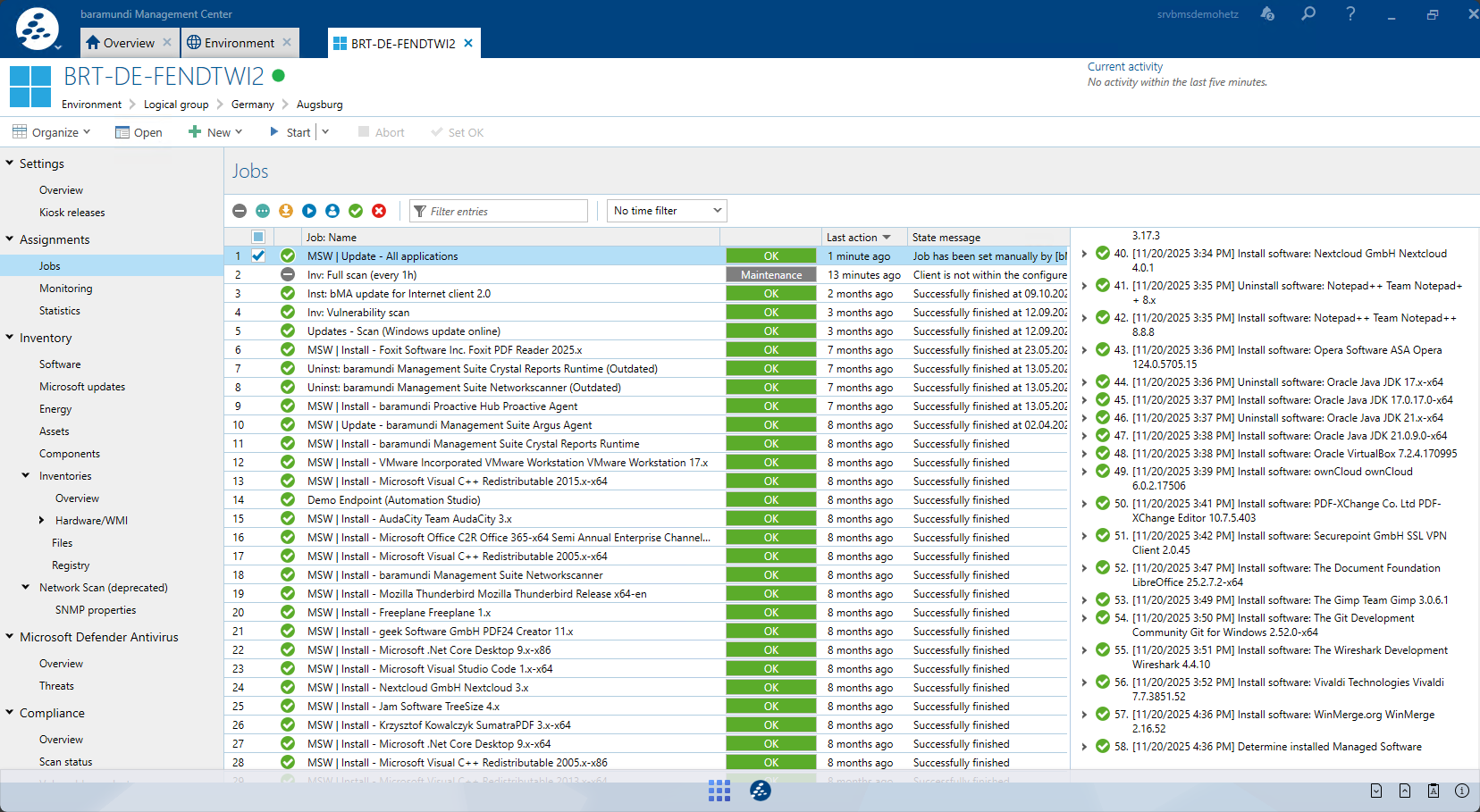Viewport: 1480px width, 812px height.
Task: Open the app grid launcher icon
Action: 719,791
